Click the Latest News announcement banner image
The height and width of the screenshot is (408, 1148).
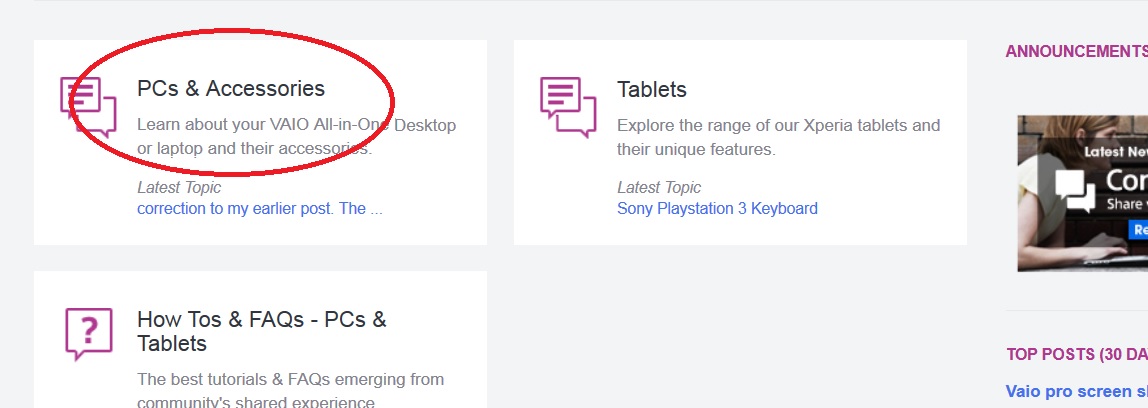pyautogui.click(x=1083, y=193)
